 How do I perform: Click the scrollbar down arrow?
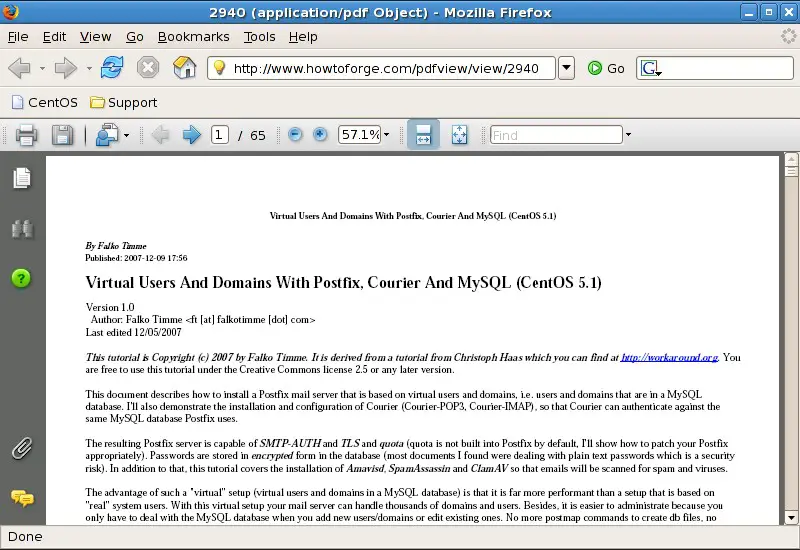tap(791, 518)
